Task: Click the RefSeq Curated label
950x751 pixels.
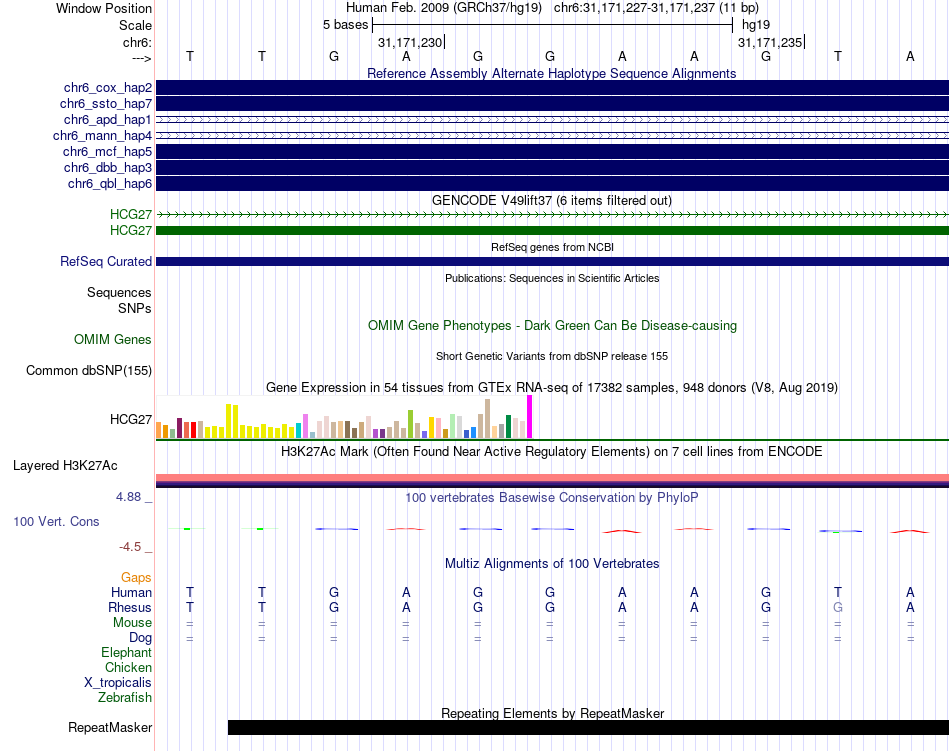Action: 106,262
